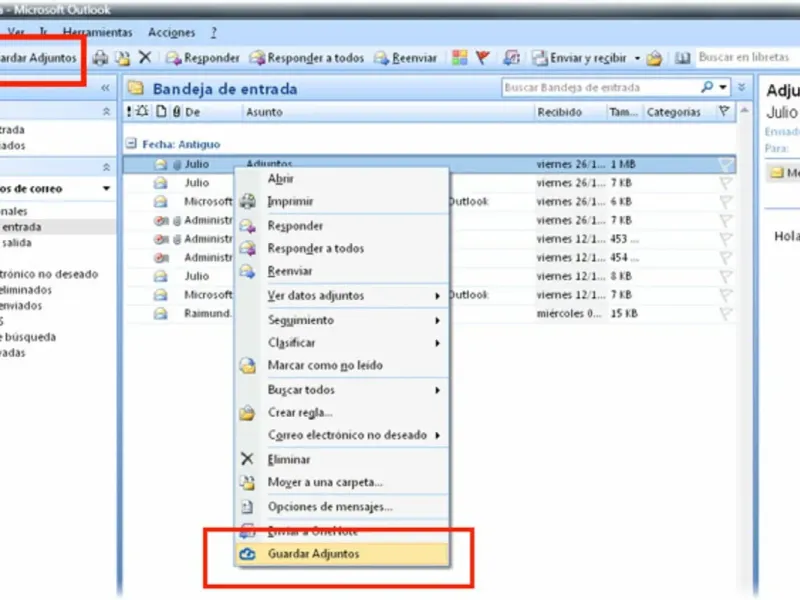Image resolution: width=800 pixels, height=600 pixels.
Task: Expand Buscar todos submenu
Action: (x=341, y=390)
